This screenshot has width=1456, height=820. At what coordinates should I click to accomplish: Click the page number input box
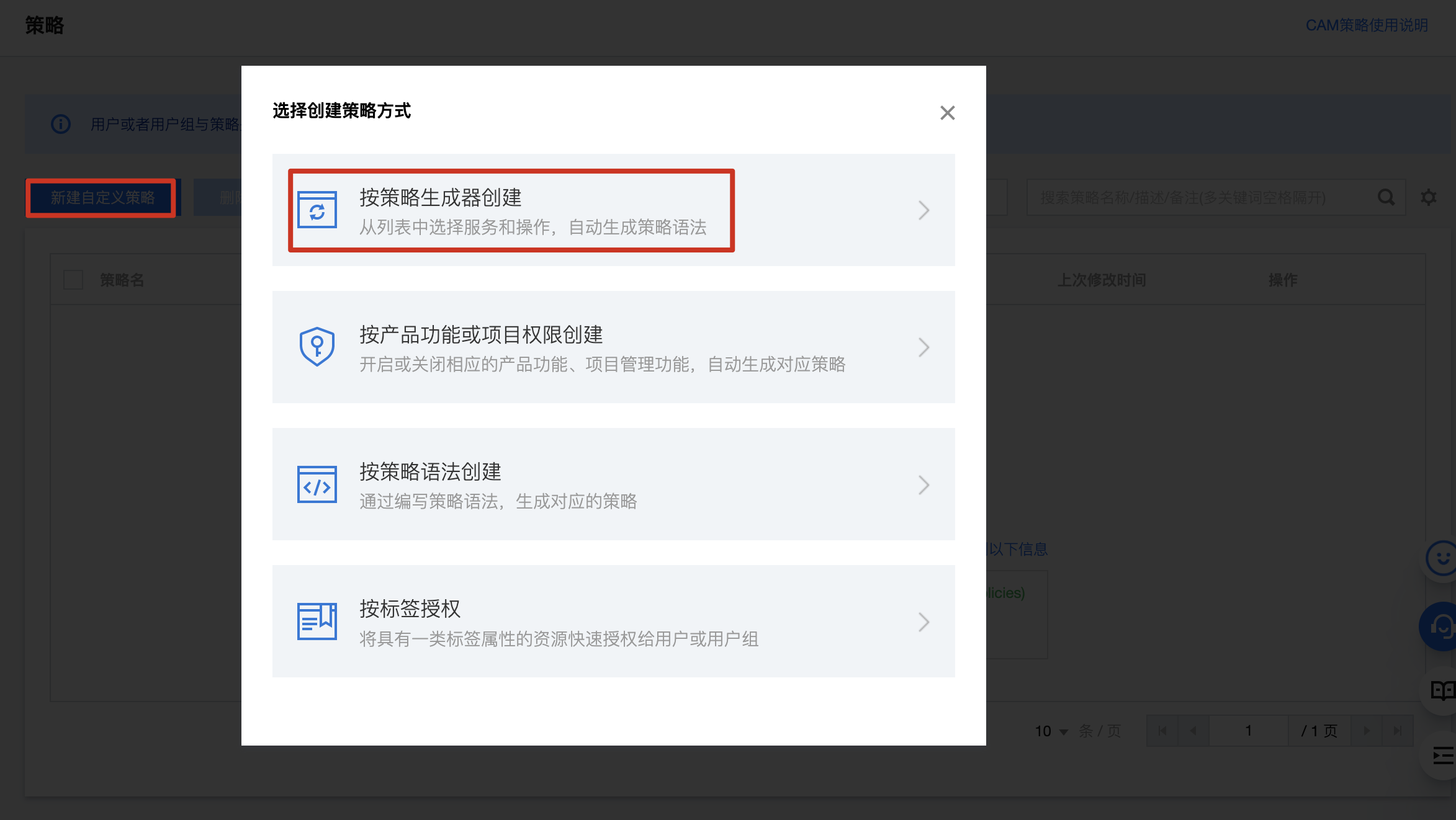coord(1248,731)
